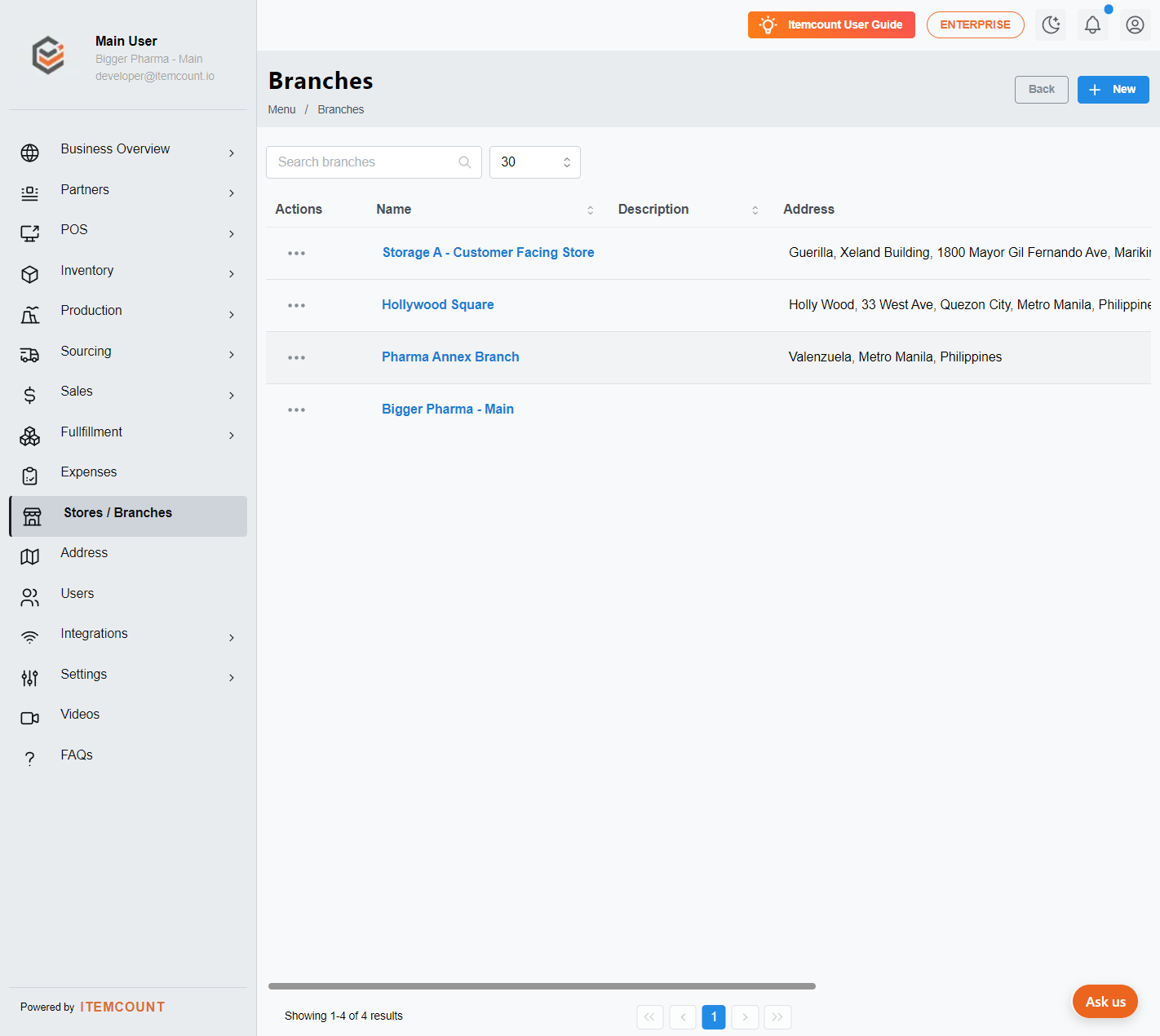Open the Itemcount User Guide

click(831, 24)
